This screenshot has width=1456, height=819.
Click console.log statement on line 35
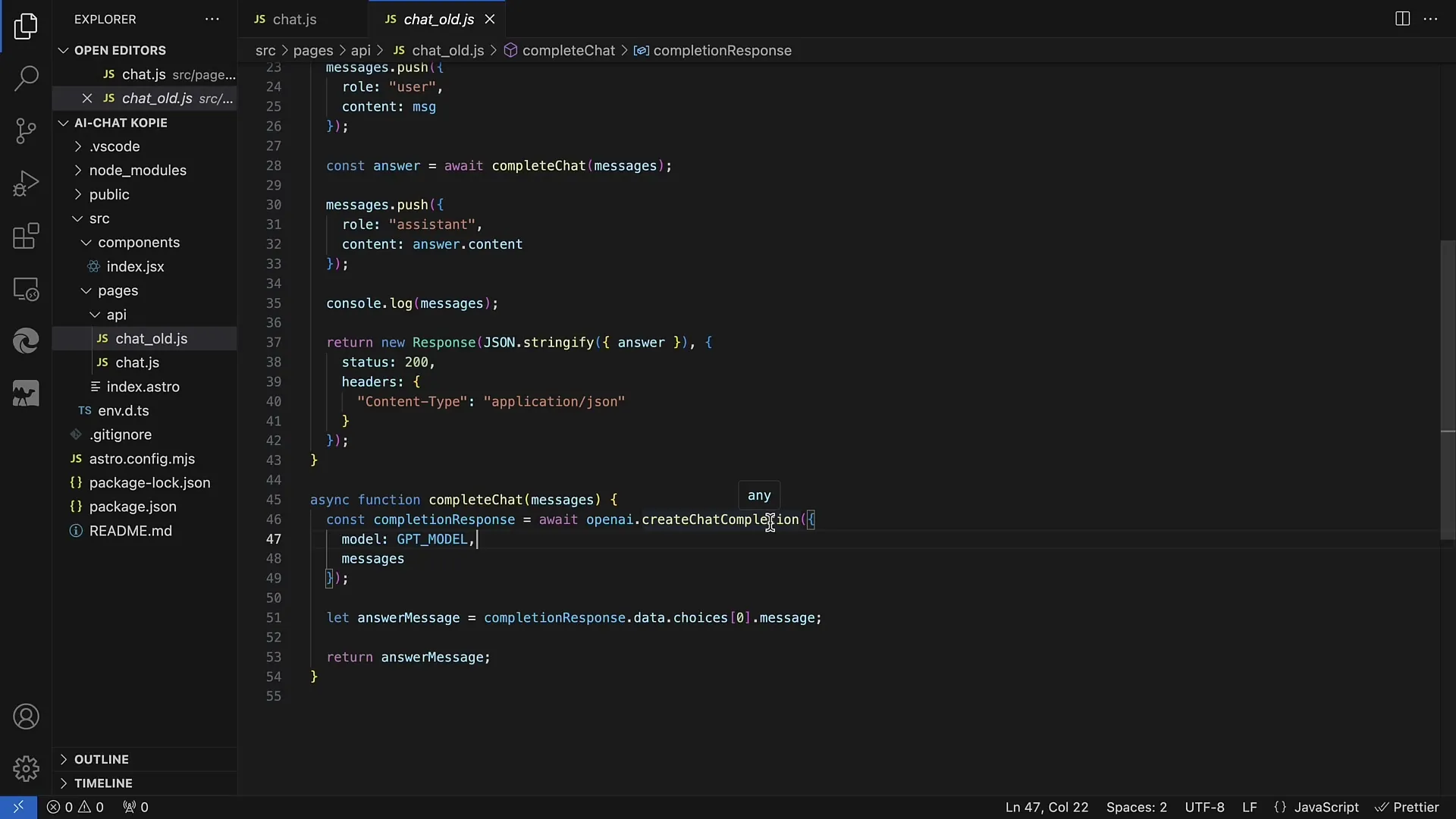412,303
